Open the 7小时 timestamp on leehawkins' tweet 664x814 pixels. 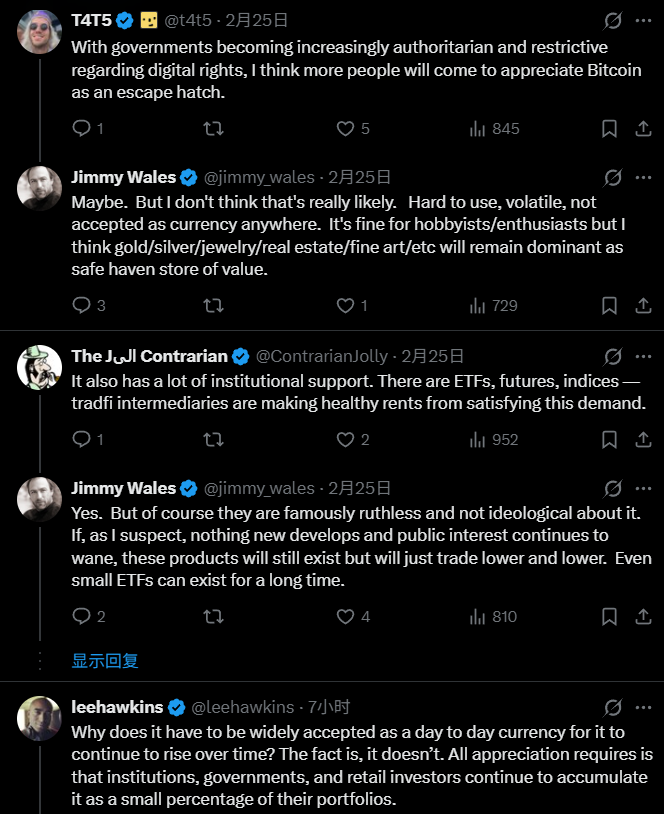click(329, 707)
